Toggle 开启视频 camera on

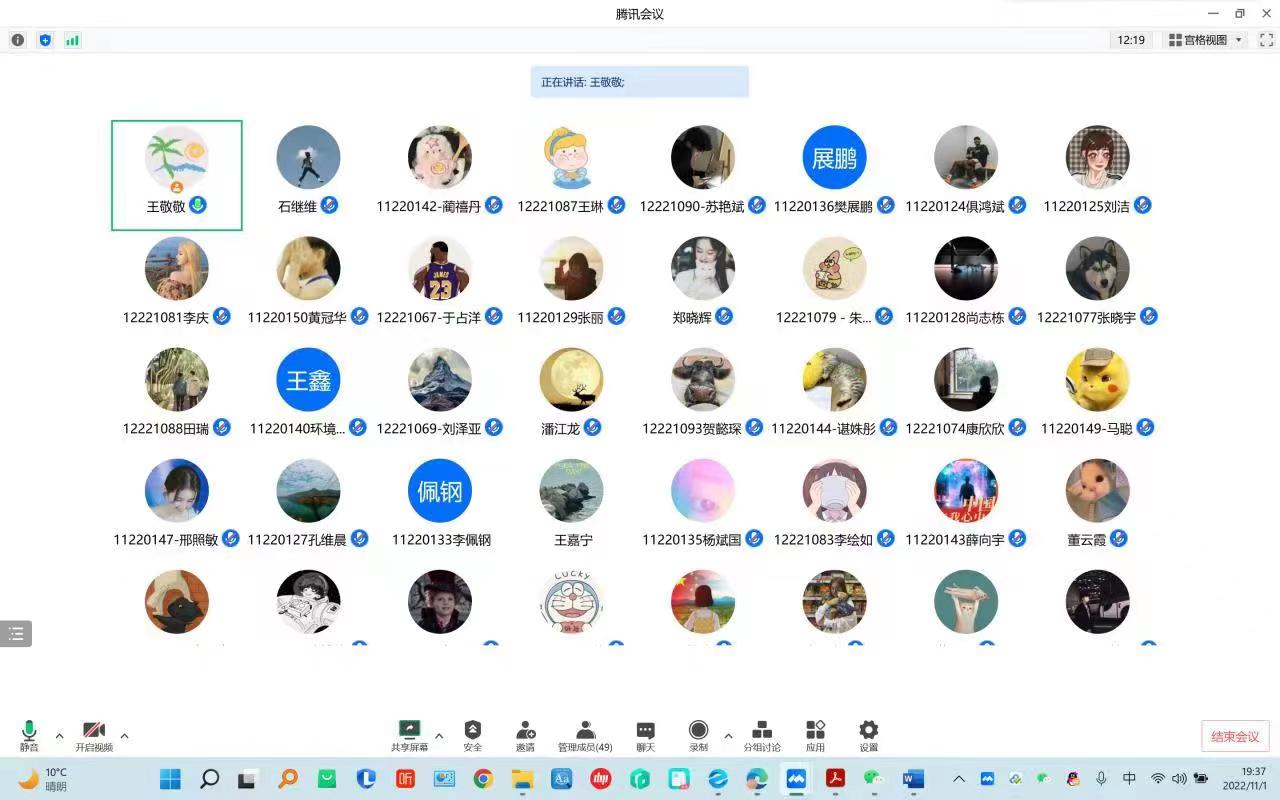(94, 735)
